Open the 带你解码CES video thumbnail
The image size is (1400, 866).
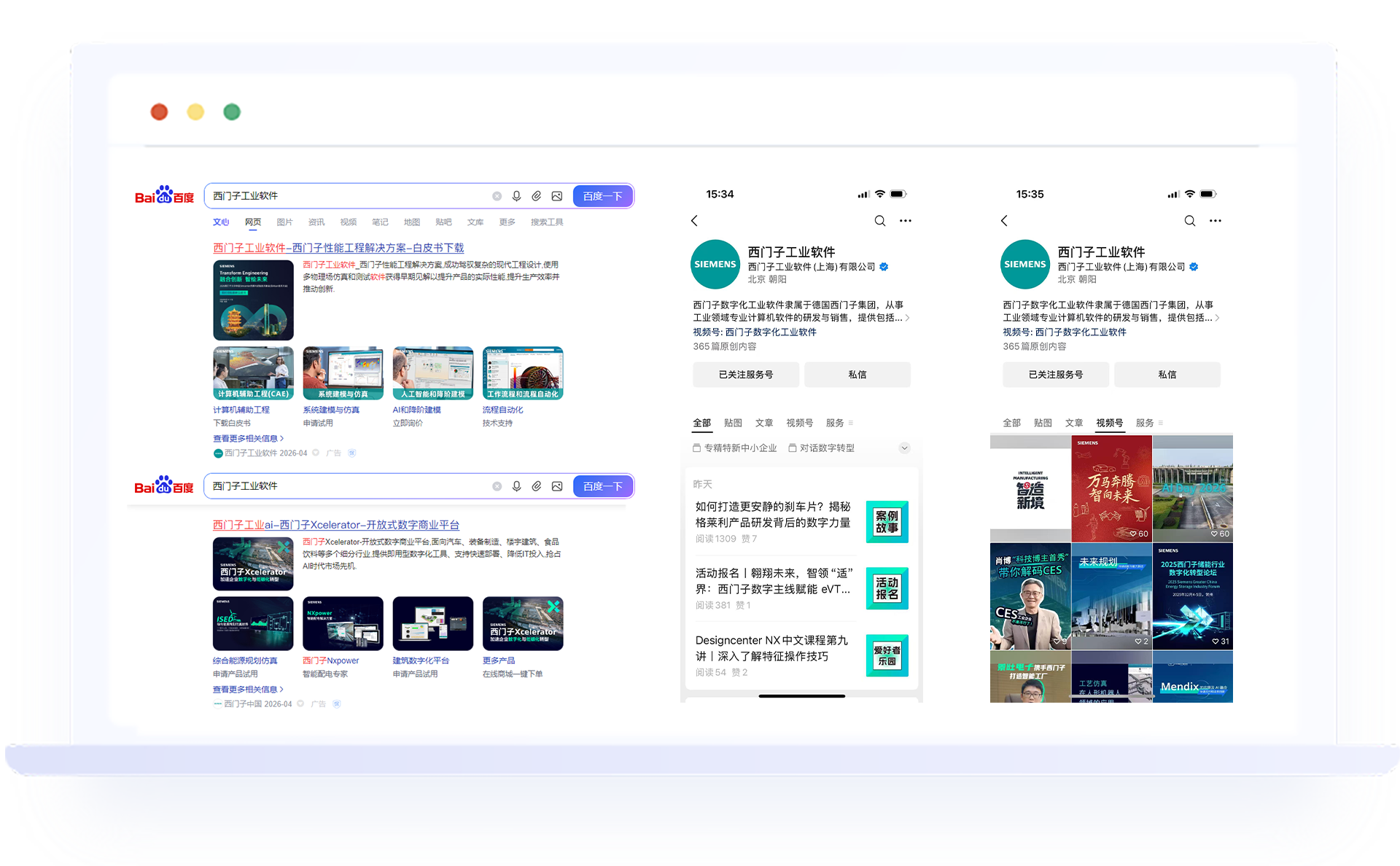tap(1030, 596)
